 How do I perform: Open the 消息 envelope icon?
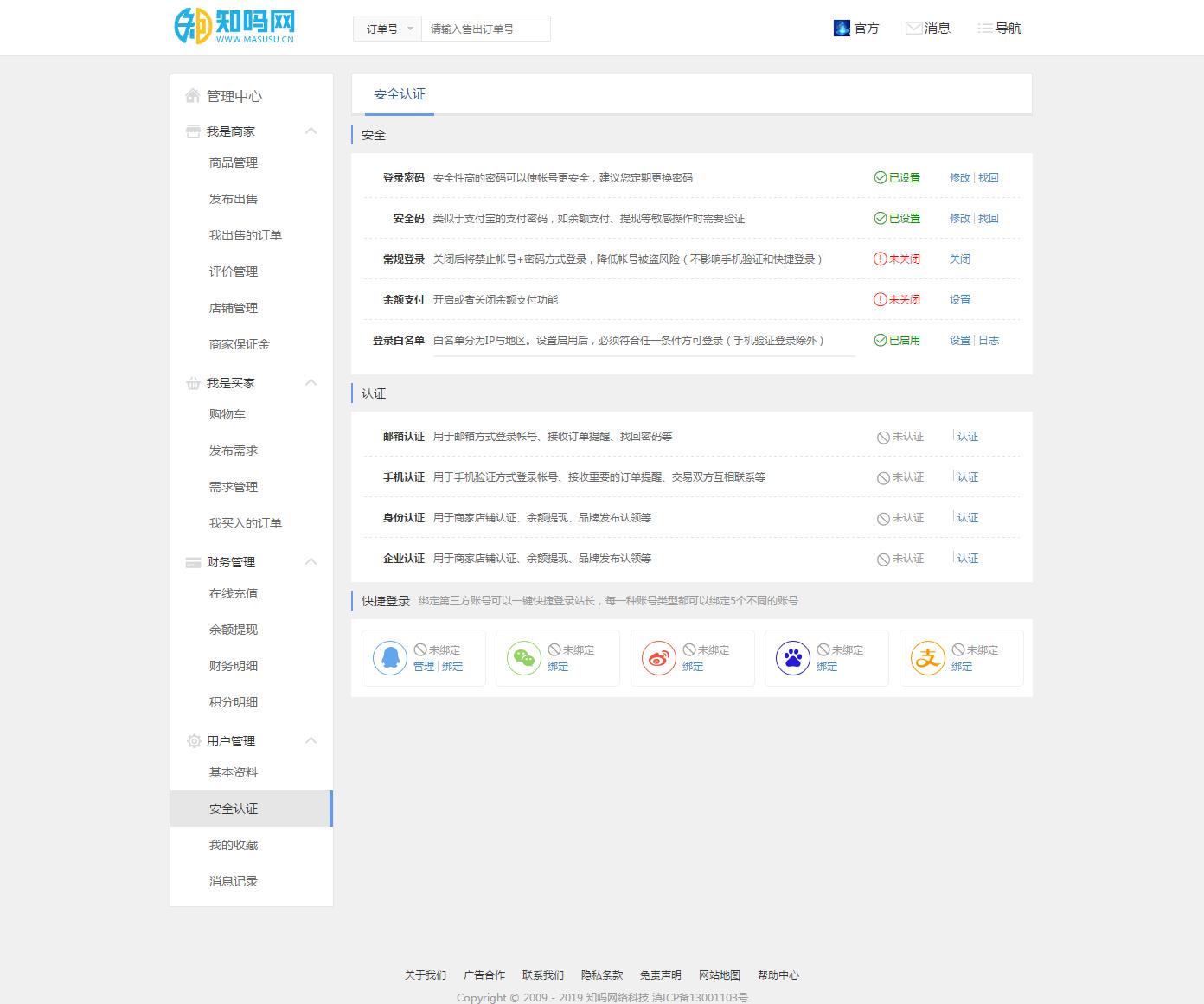(913, 29)
